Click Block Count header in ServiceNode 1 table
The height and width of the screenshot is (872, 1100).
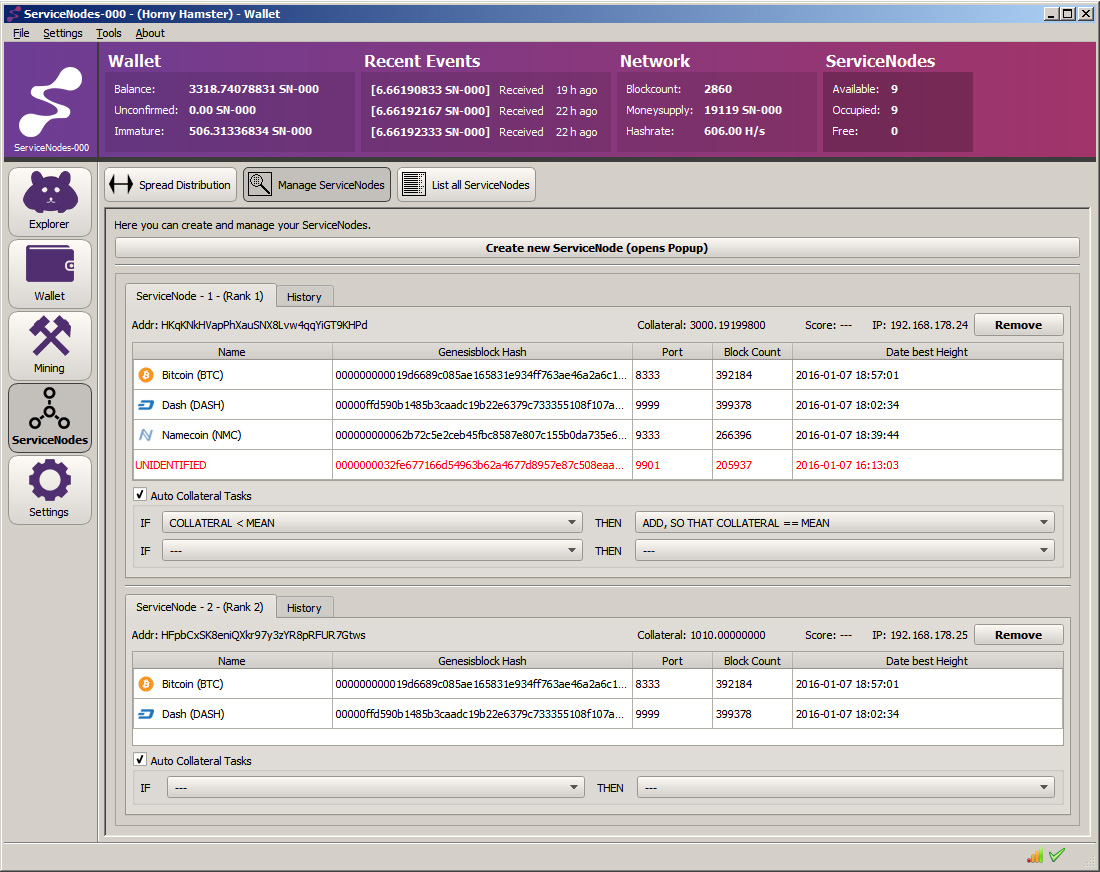[x=752, y=351]
